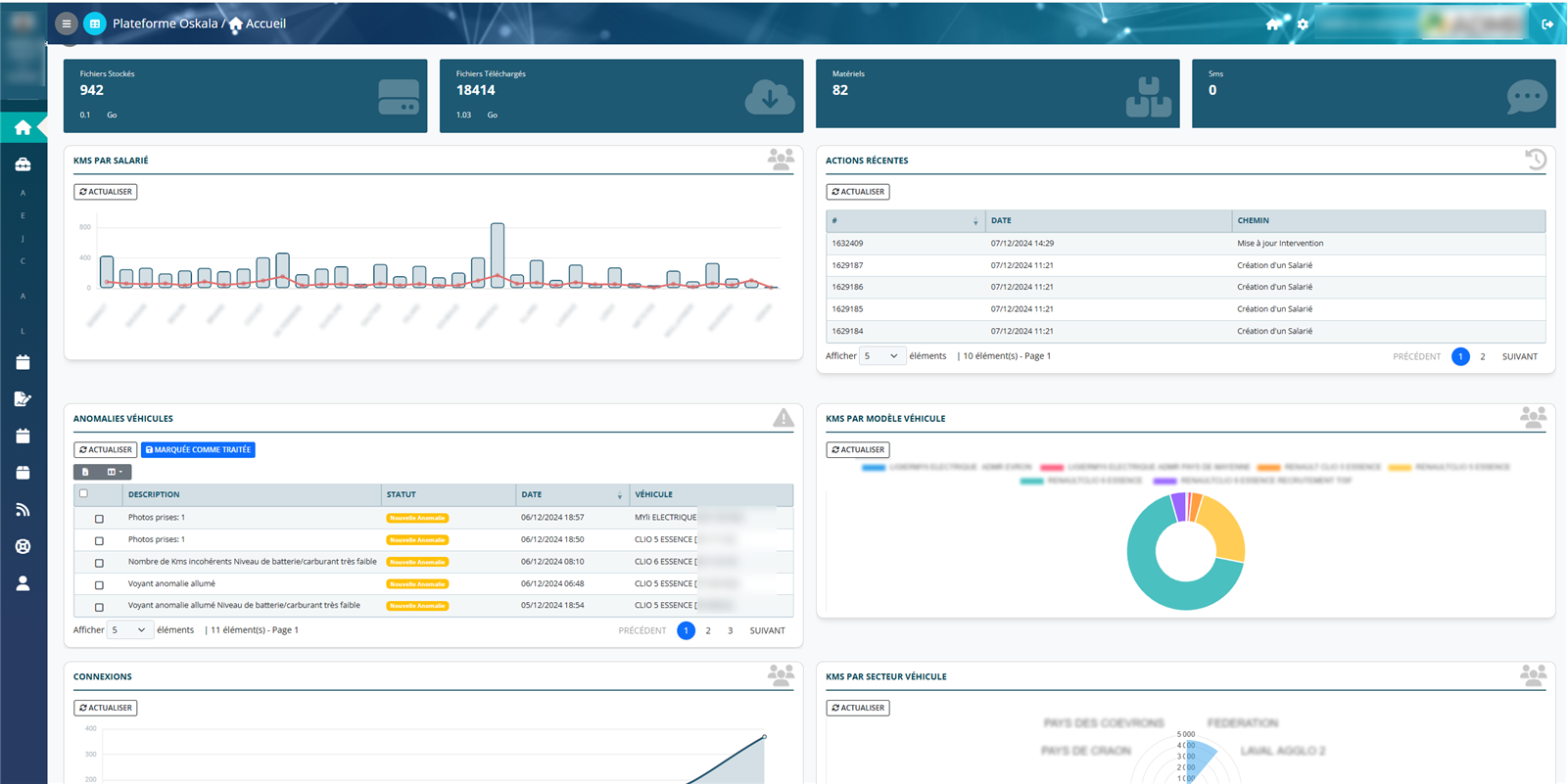Sort anomalies by the Date column
This screenshot has width=1567, height=784.
[x=572, y=494]
